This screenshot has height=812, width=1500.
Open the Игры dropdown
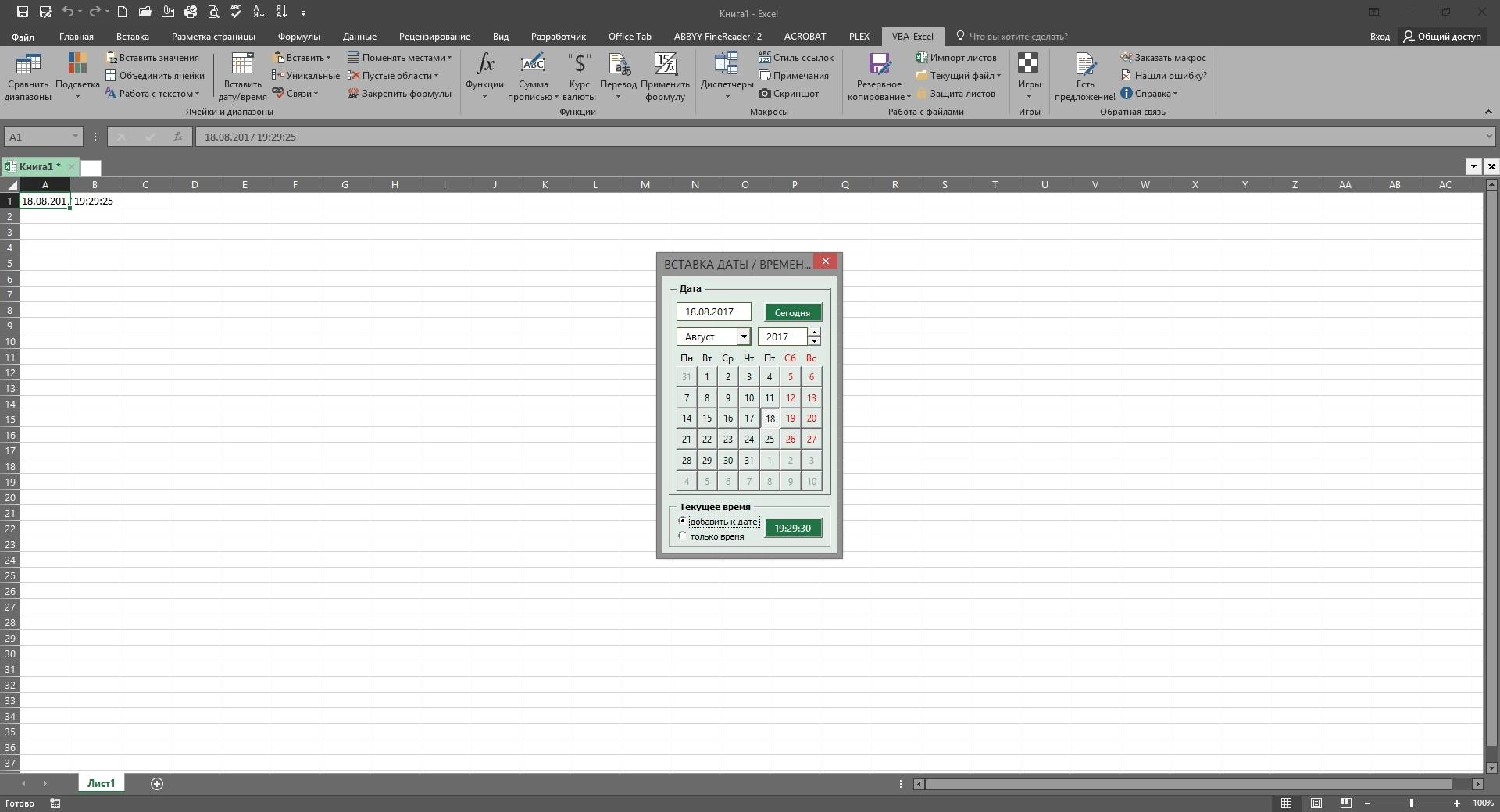1029,77
